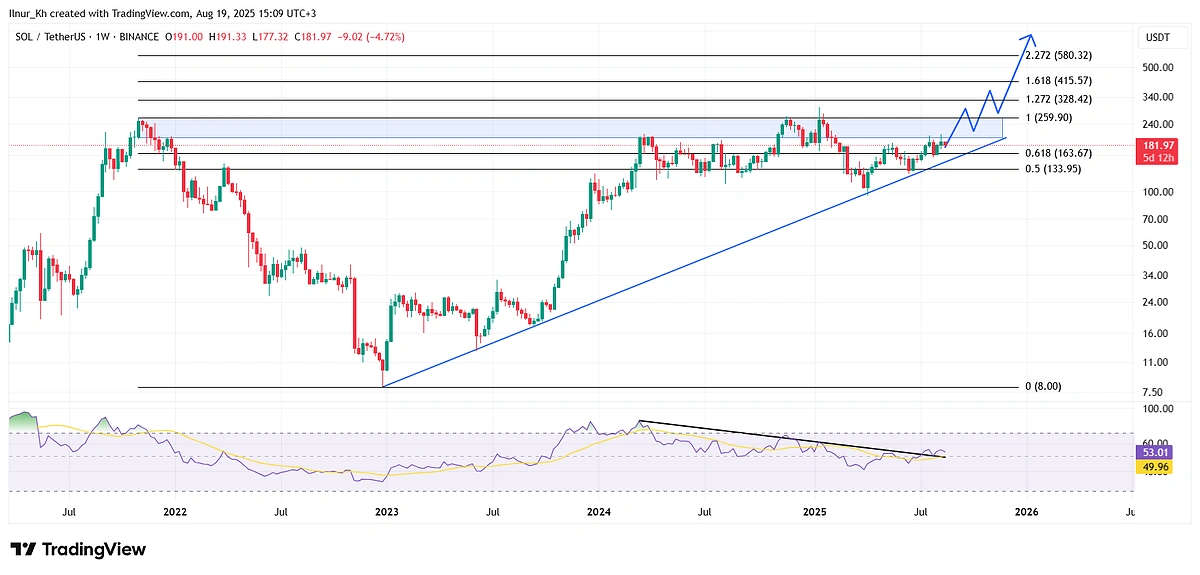Viewport: 1200px width, 575px height.
Task: Click the 2026 marker on the time axis
Action: (x=1026, y=512)
